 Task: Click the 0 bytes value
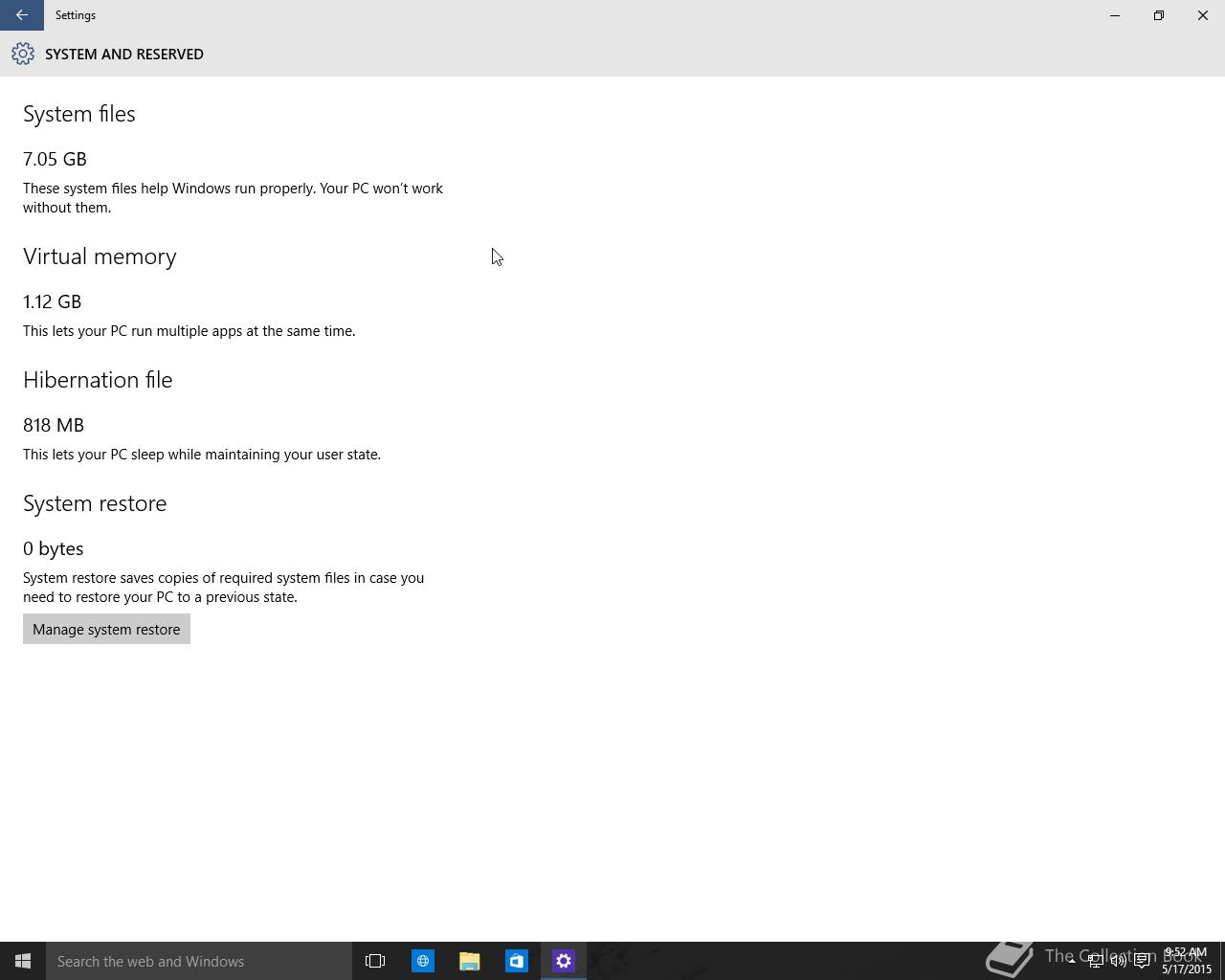point(54,548)
